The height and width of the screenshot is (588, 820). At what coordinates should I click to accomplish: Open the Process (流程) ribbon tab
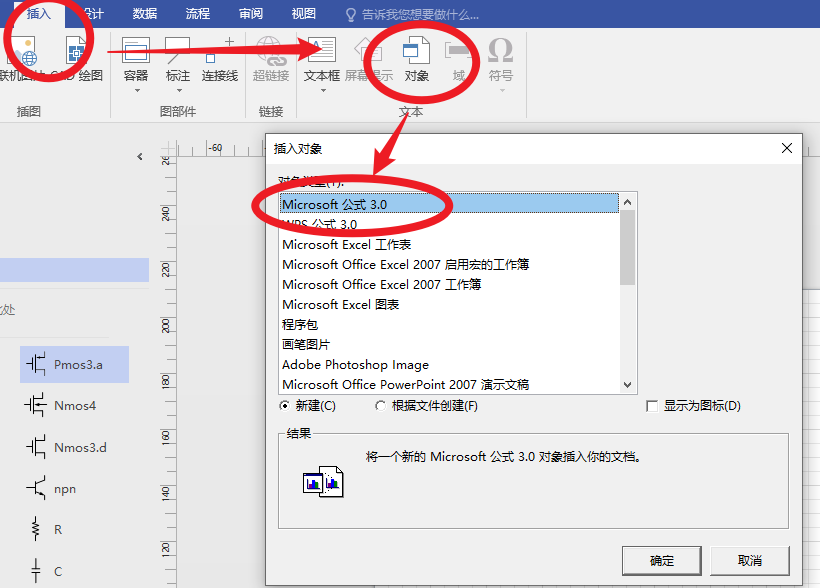tap(198, 14)
